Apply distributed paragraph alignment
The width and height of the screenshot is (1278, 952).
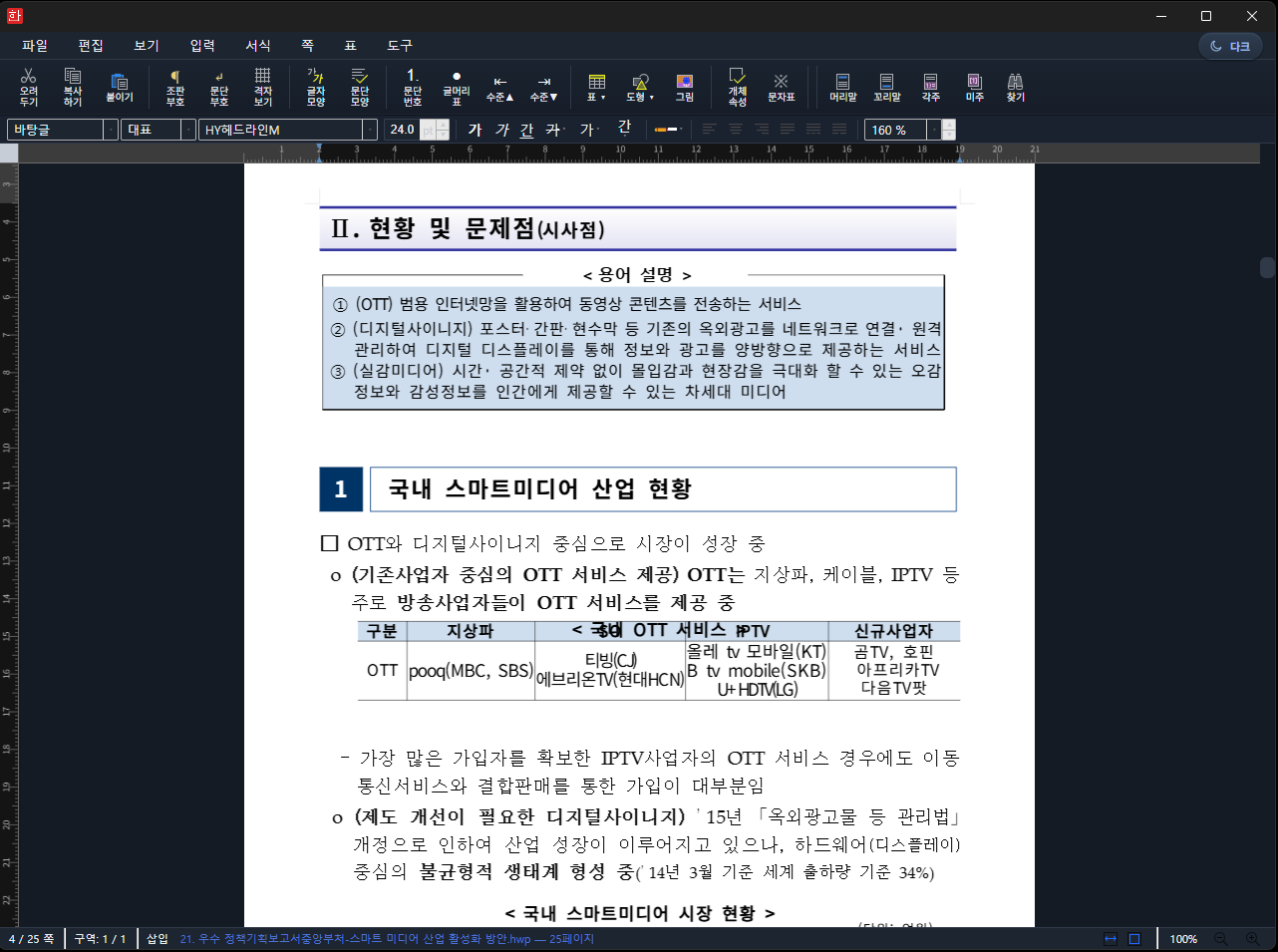(x=813, y=130)
